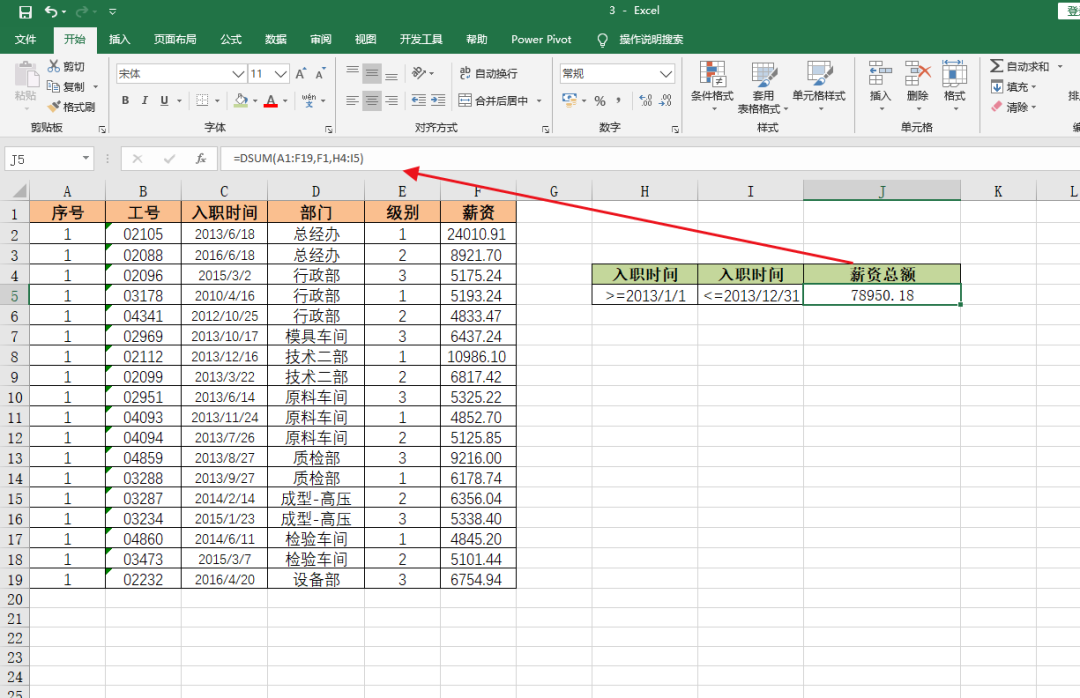1080x698 pixels.
Task: Open the AutoSum dropdown arrow
Action: pyautogui.click(x=1060, y=66)
